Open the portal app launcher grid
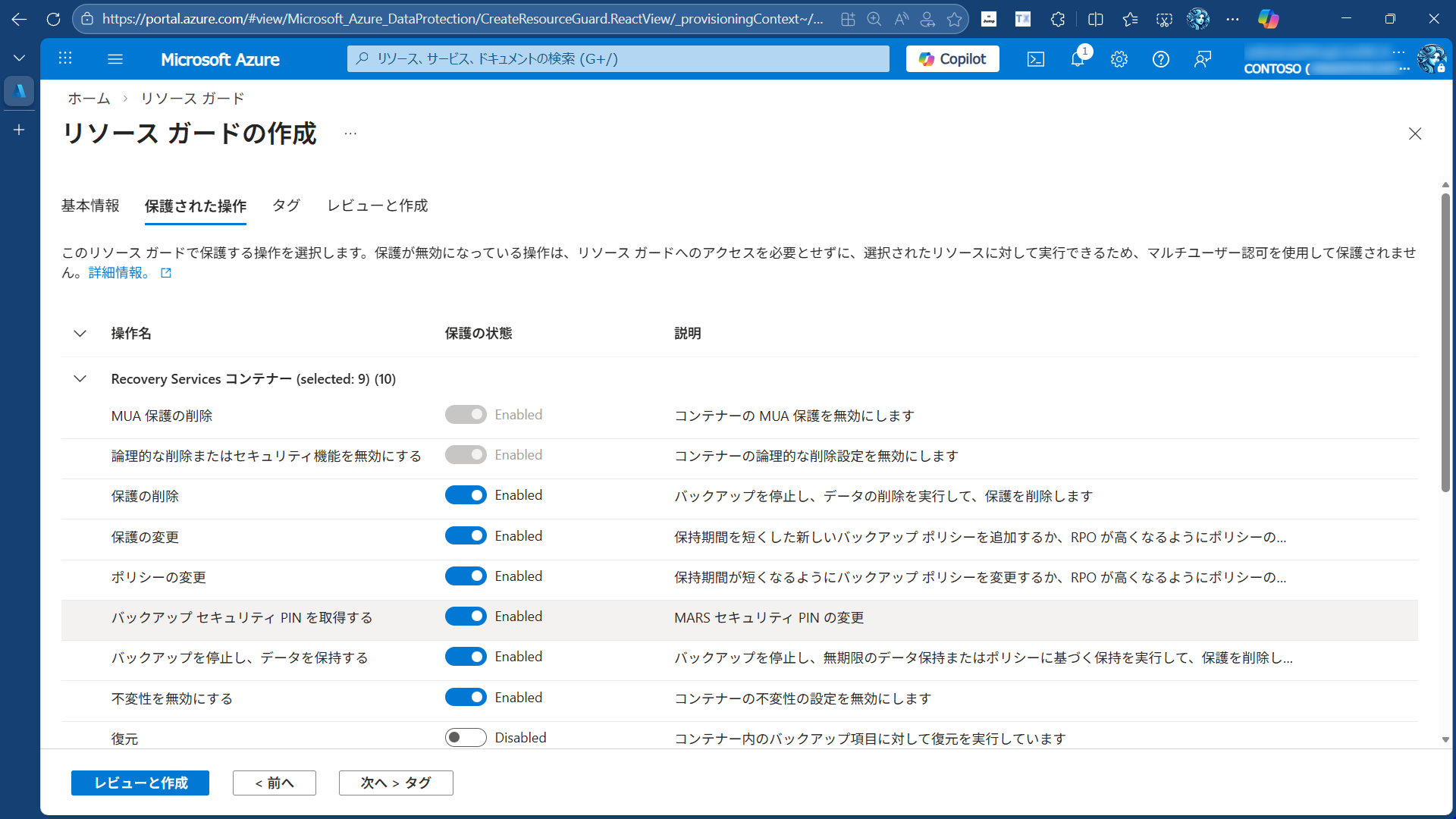The width and height of the screenshot is (1456, 819). 65,58
